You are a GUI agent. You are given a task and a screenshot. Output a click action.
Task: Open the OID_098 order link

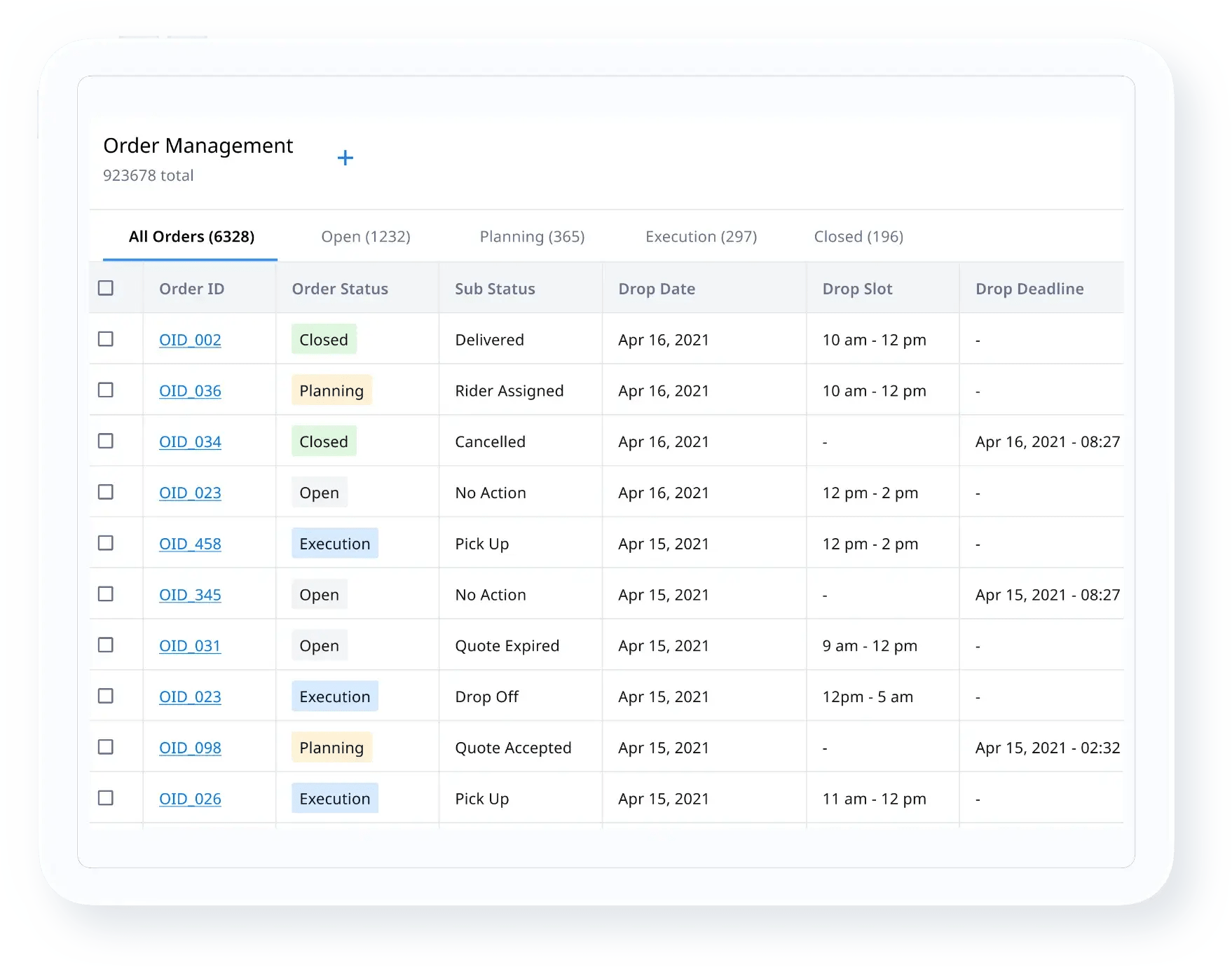[190, 747]
